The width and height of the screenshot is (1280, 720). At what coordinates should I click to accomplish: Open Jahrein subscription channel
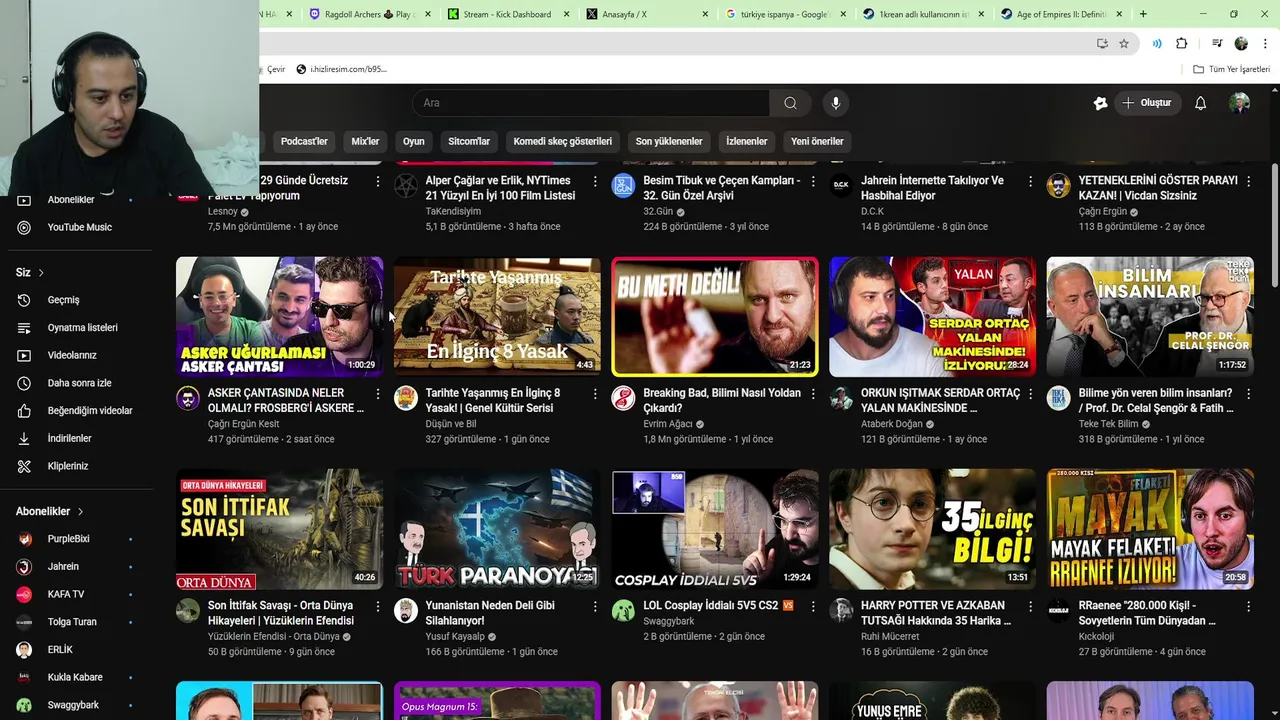[75, 567]
